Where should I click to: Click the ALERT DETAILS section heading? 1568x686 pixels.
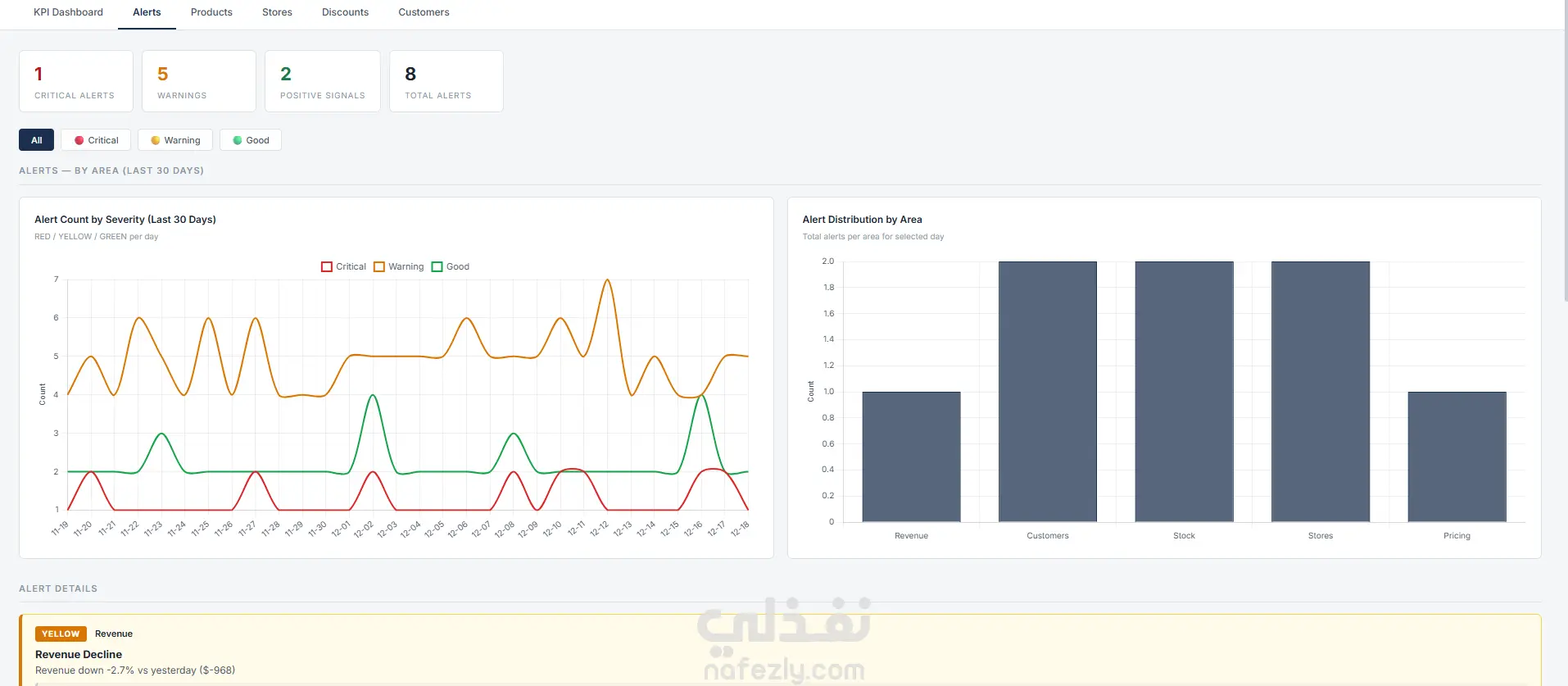pos(58,588)
